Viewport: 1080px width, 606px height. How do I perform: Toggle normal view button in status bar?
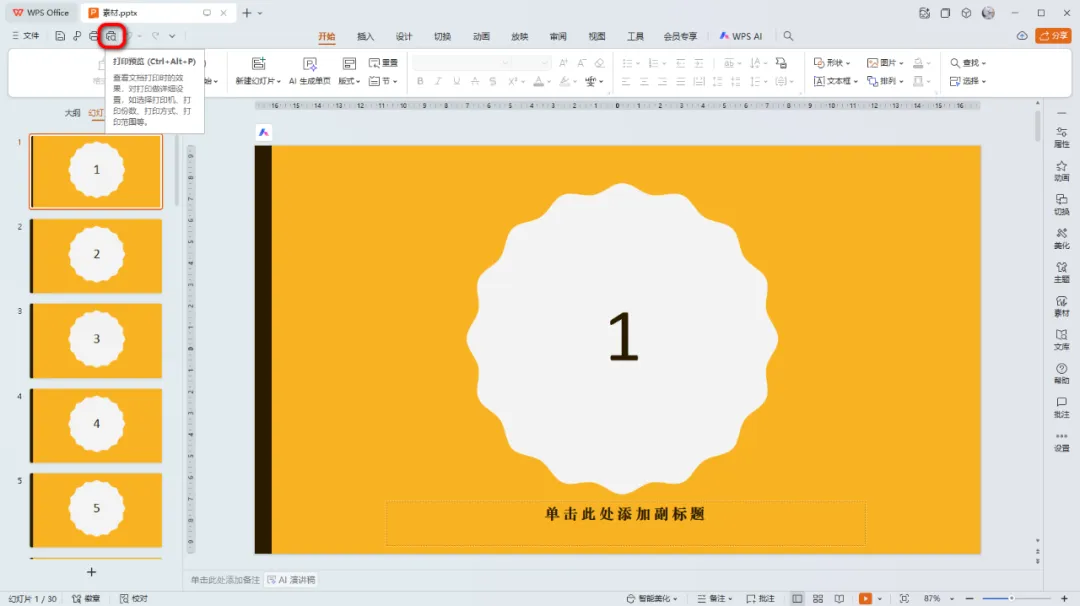pyautogui.click(x=797, y=598)
